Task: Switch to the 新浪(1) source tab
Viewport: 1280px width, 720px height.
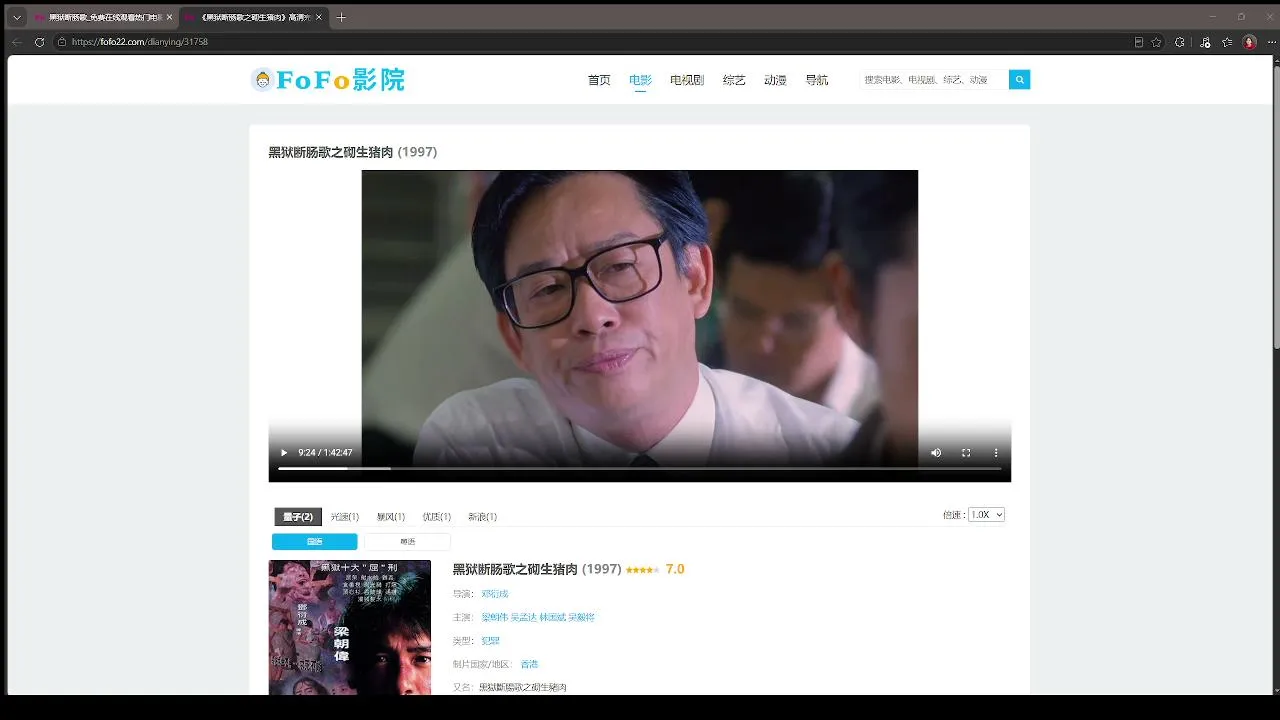Action: (x=483, y=517)
